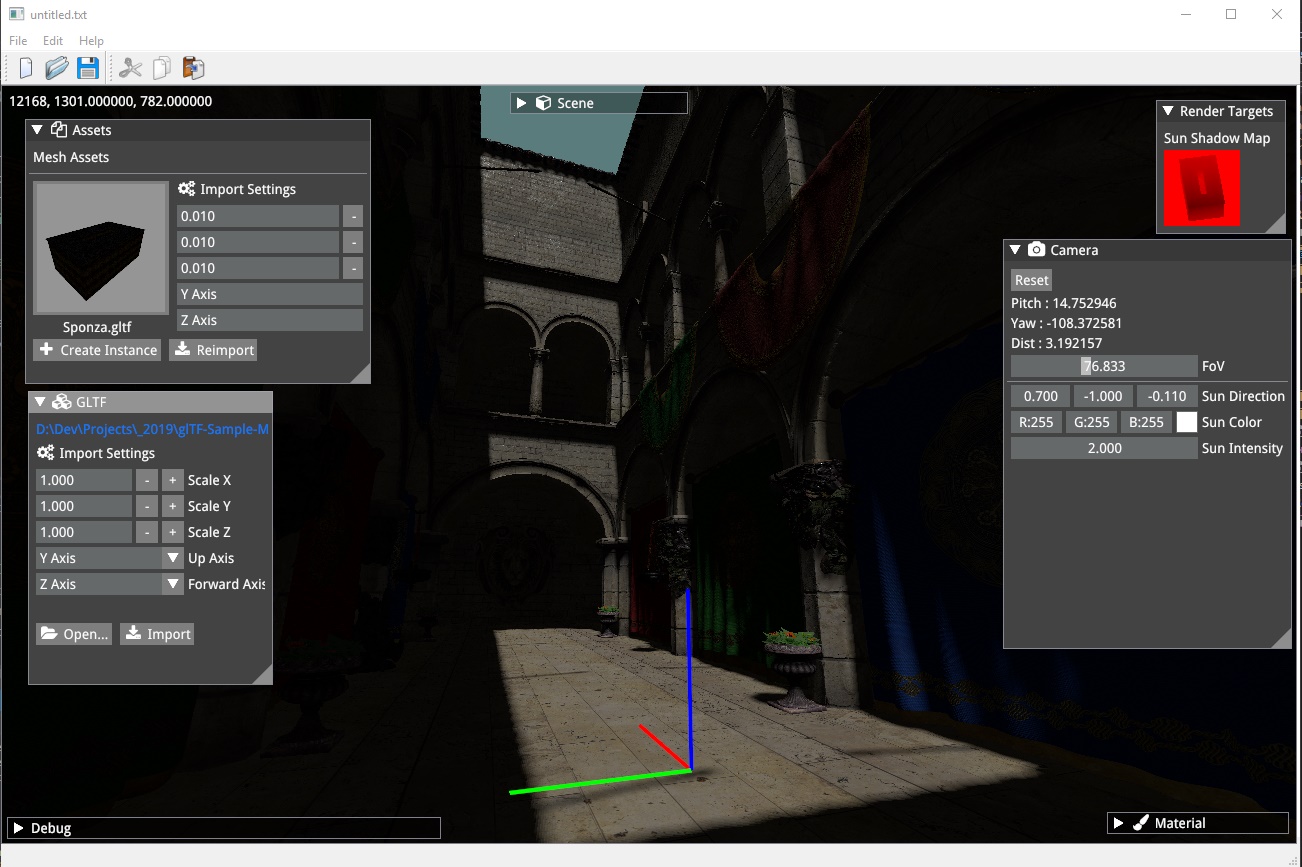Click the Cut scissors toolbar icon
This screenshot has height=867, width=1302.
pos(130,68)
